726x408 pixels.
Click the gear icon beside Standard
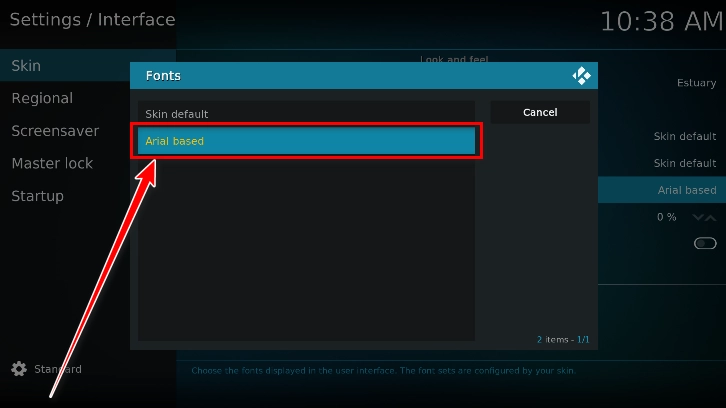tap(19, 369)
